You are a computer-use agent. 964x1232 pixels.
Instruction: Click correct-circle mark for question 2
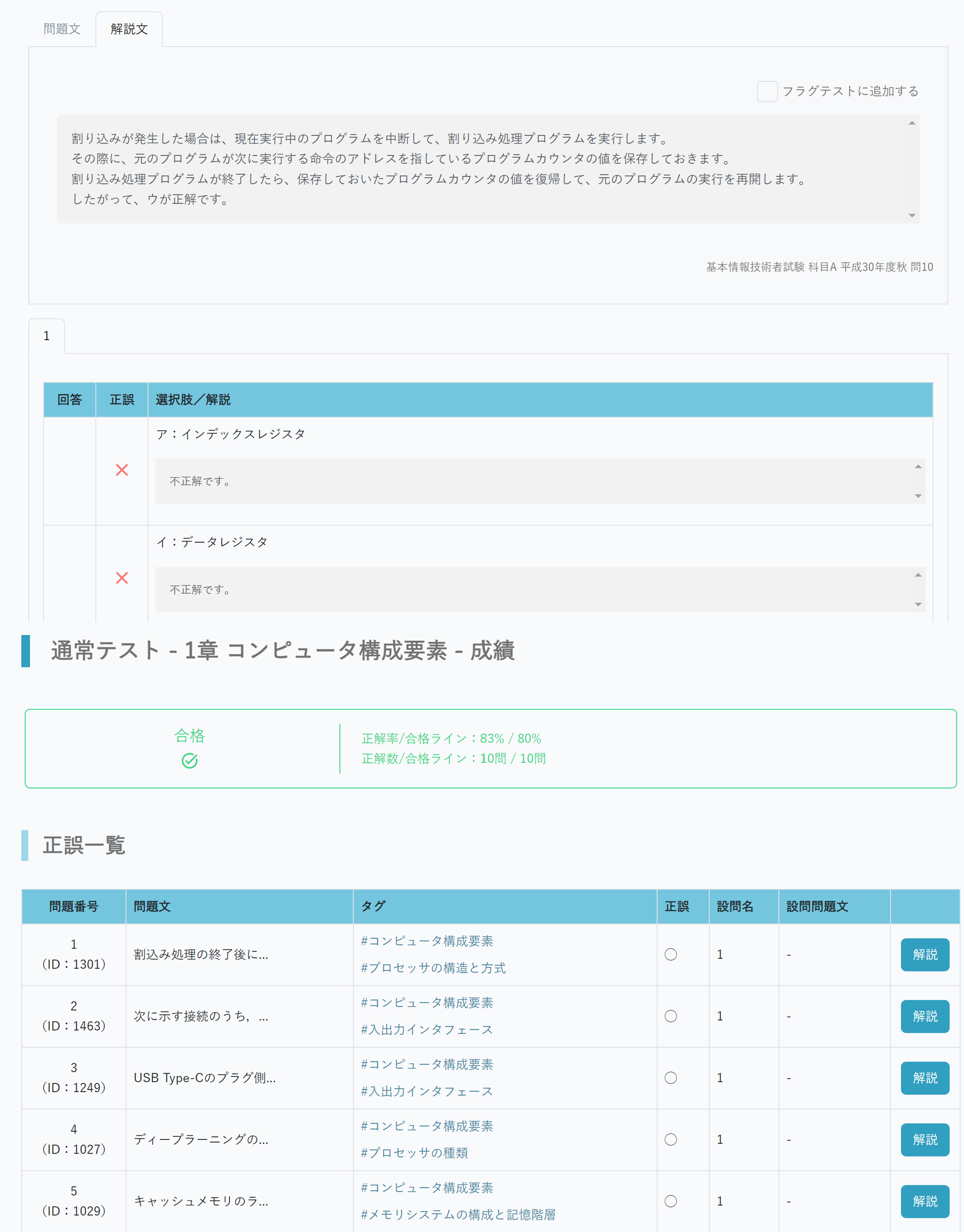(x=670, y=1016)
